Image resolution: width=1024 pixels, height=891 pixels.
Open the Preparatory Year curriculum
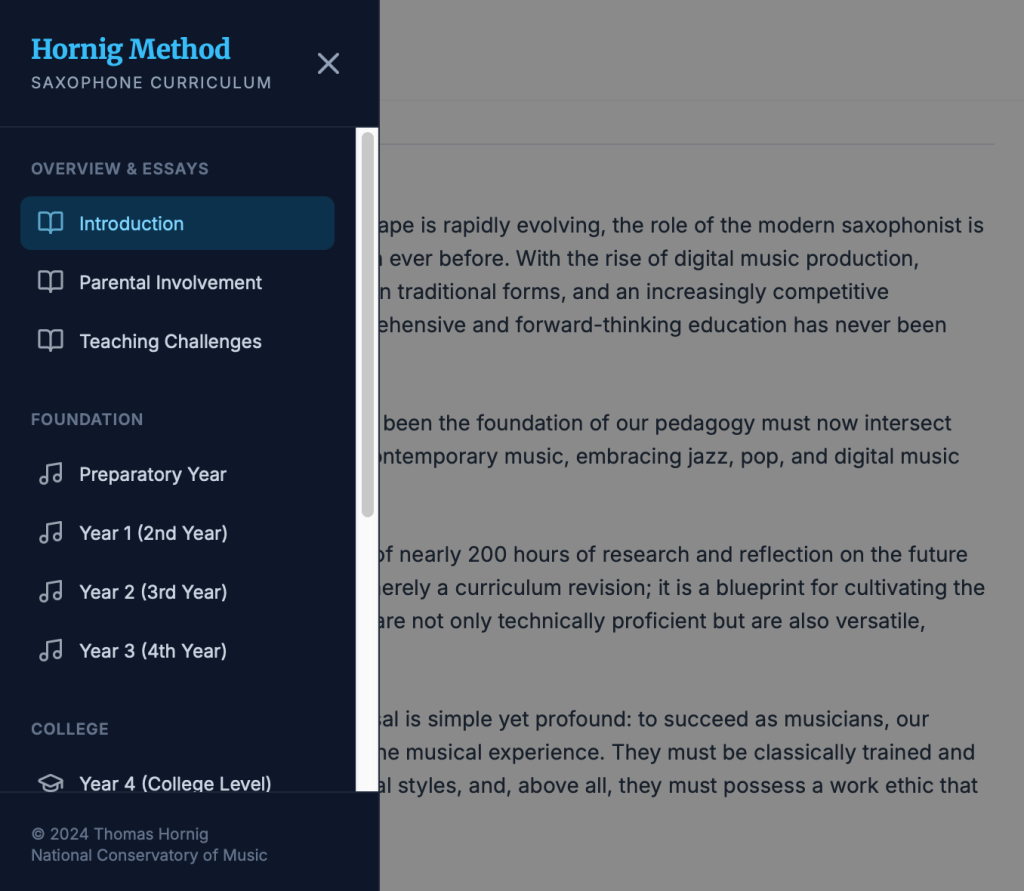(153, 474)
